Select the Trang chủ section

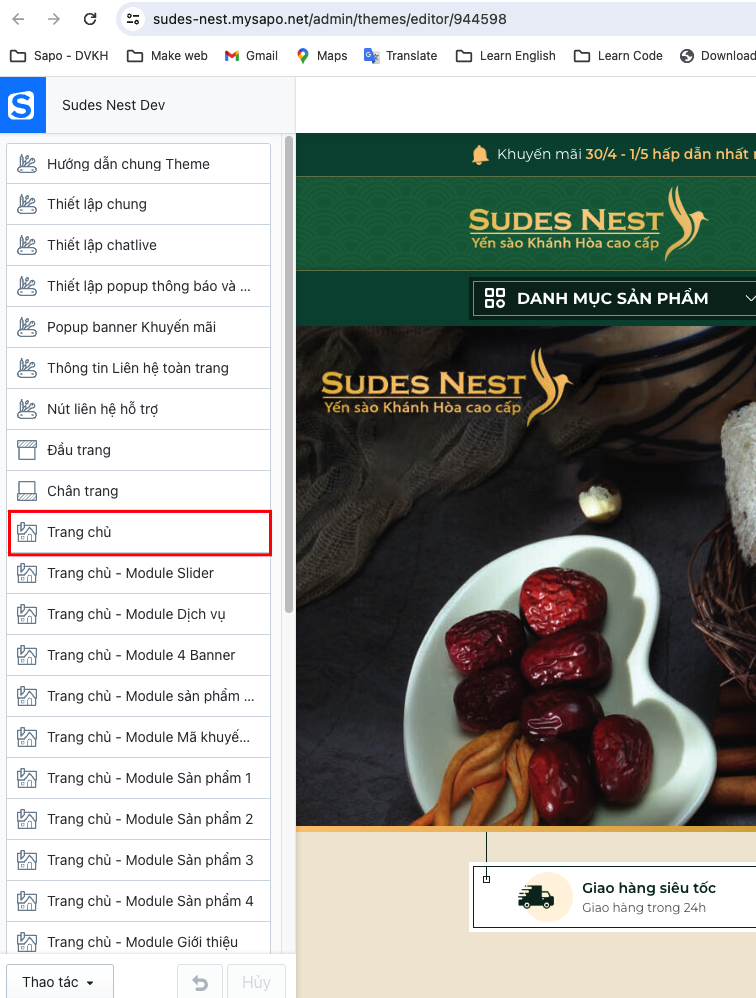pos(140,533)
